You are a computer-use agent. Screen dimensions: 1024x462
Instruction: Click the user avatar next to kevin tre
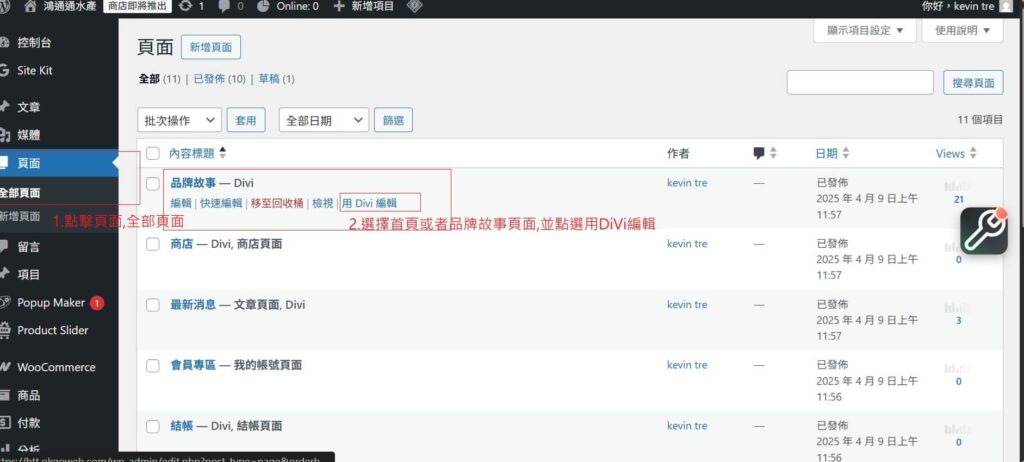tap(1005, 6)
